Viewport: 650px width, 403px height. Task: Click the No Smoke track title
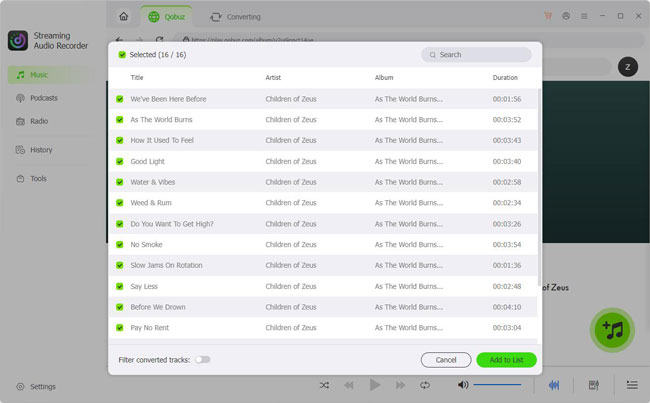146,245
